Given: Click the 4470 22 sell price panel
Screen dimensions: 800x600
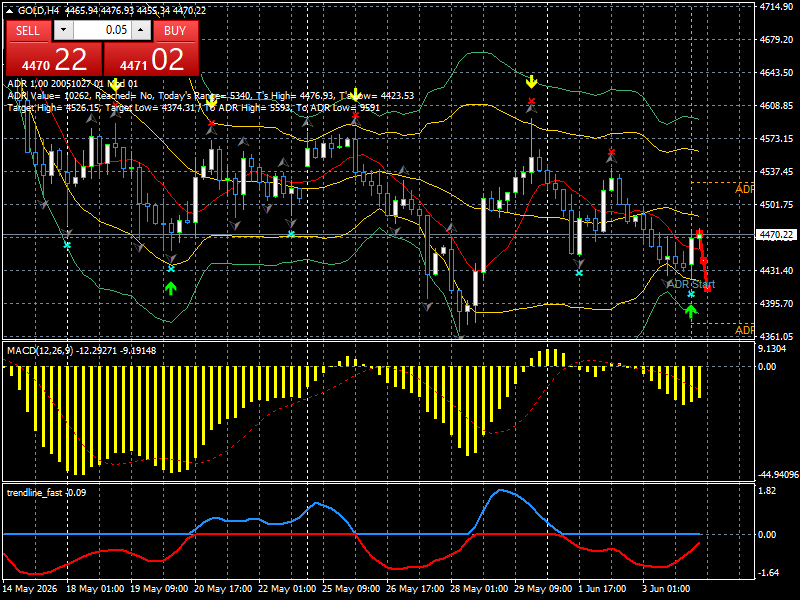Looking at the screenshot, I should click(x=54, y=60).
